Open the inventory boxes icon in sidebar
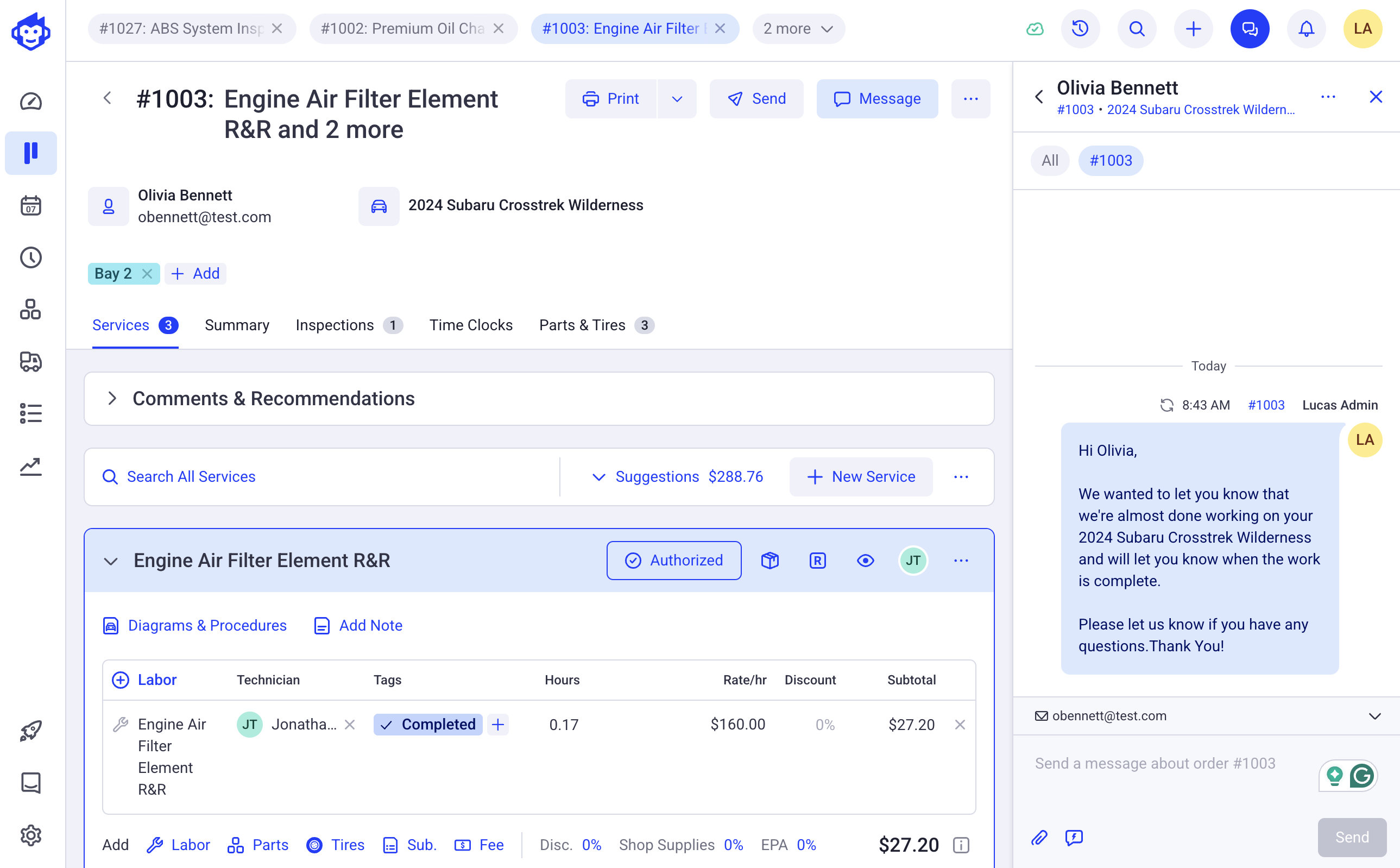The width and height of the screenshot is (1400, 868). (31, 310)
